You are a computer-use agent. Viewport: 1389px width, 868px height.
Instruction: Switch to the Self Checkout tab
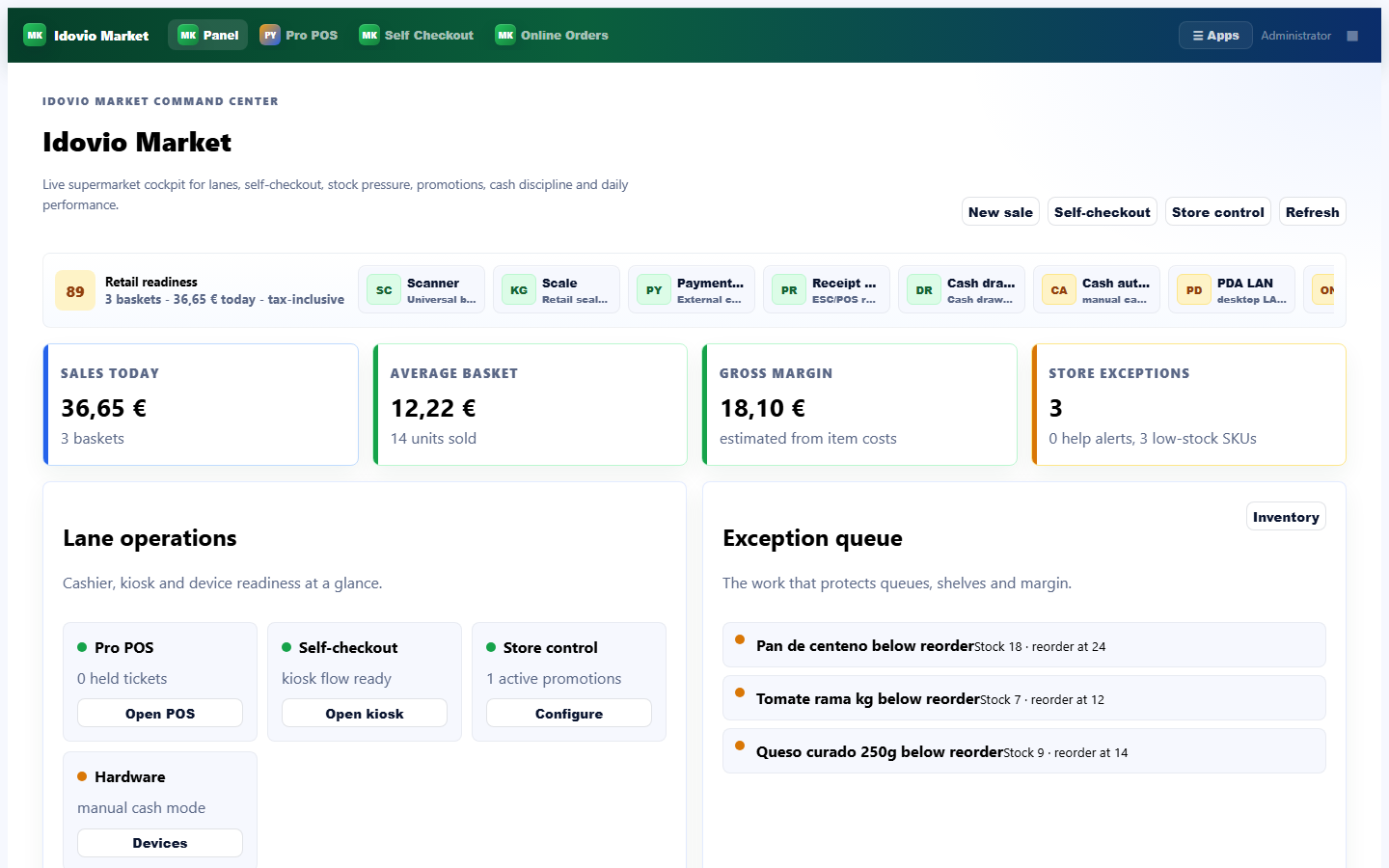coord(417,36)
